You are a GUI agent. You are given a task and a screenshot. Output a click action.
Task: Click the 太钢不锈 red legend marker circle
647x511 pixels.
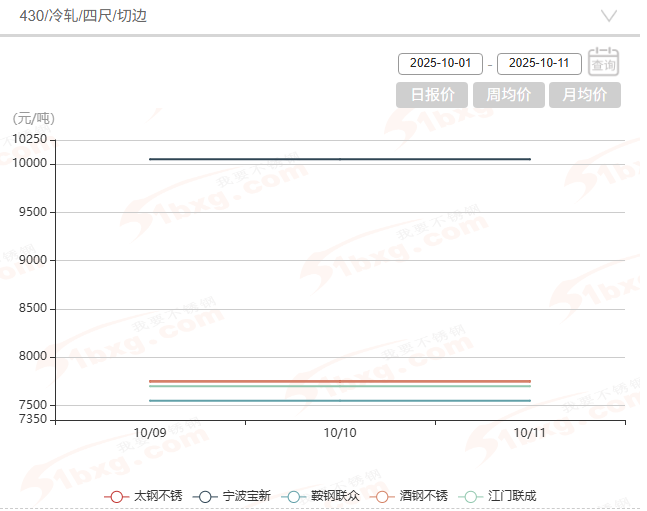pos(117,496)
